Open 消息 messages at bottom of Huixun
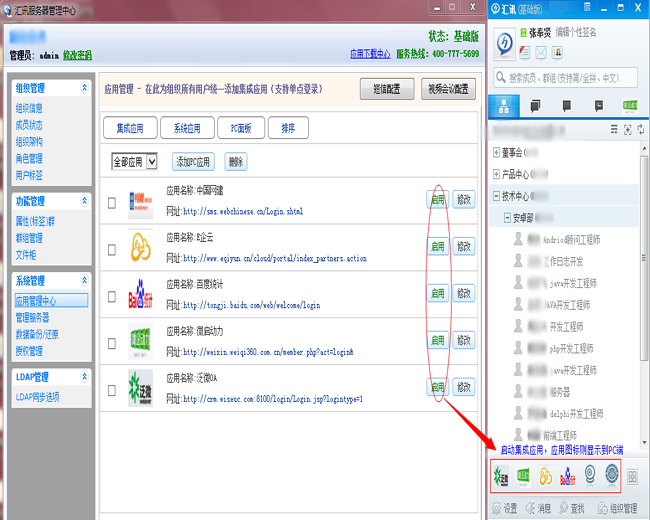Screen dimensions: 650x520 pyautogui.click(x=538, y=508)
